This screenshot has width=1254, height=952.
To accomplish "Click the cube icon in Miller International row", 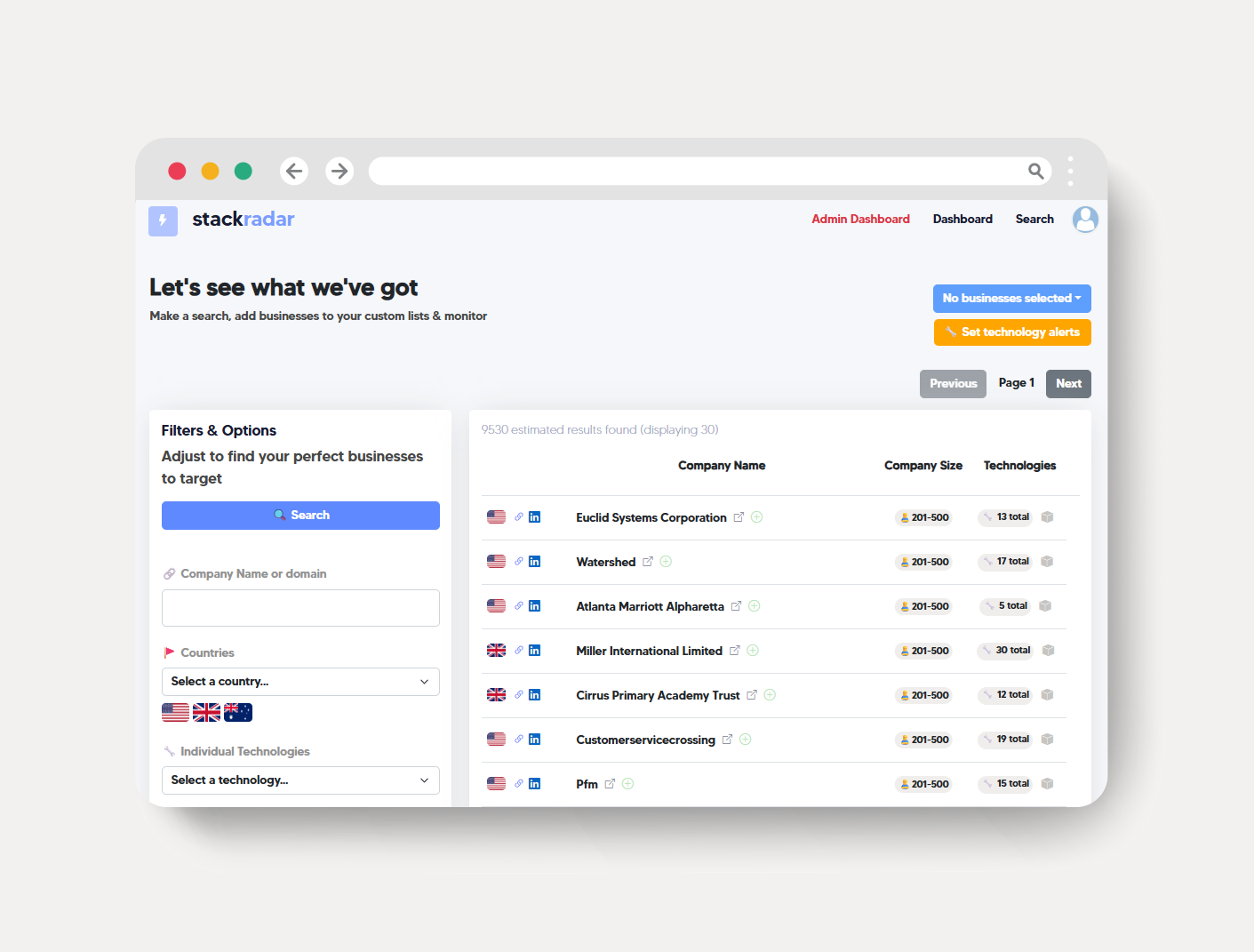I will pyautogui.click(x=1049, y=651).
